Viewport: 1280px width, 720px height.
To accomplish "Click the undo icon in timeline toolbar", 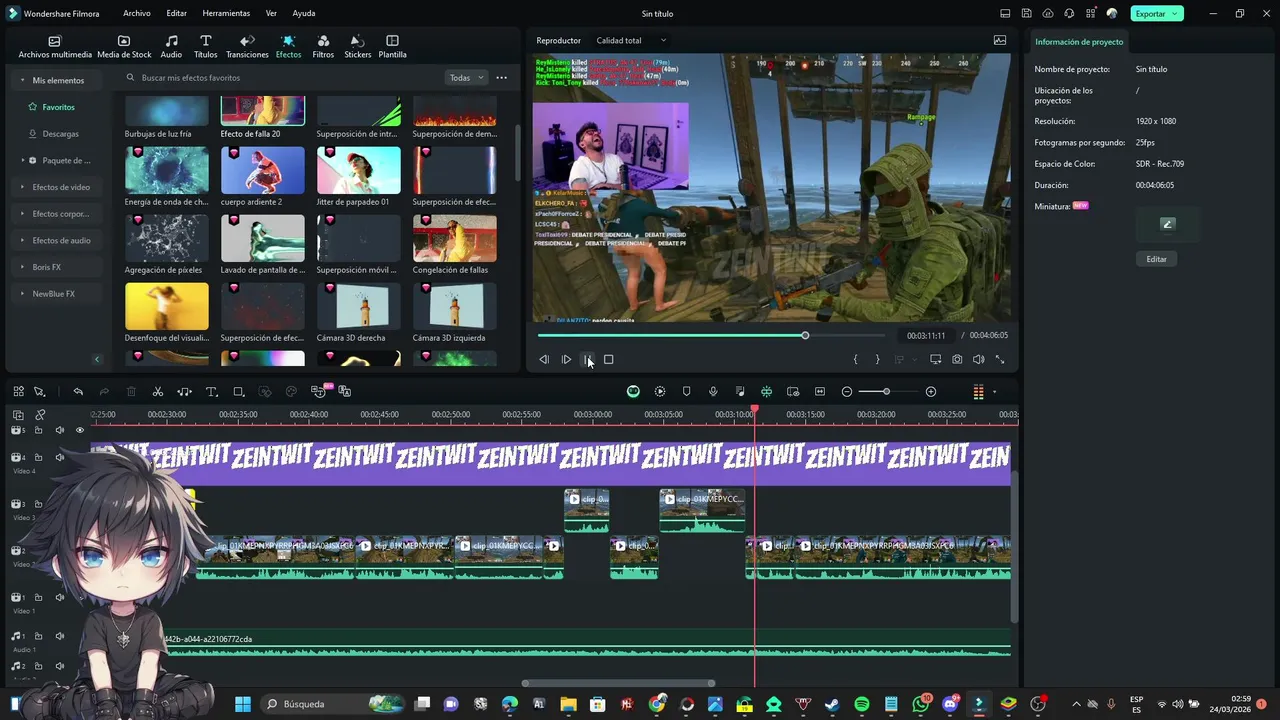I will pyautogui.click(x=78, y=392).
